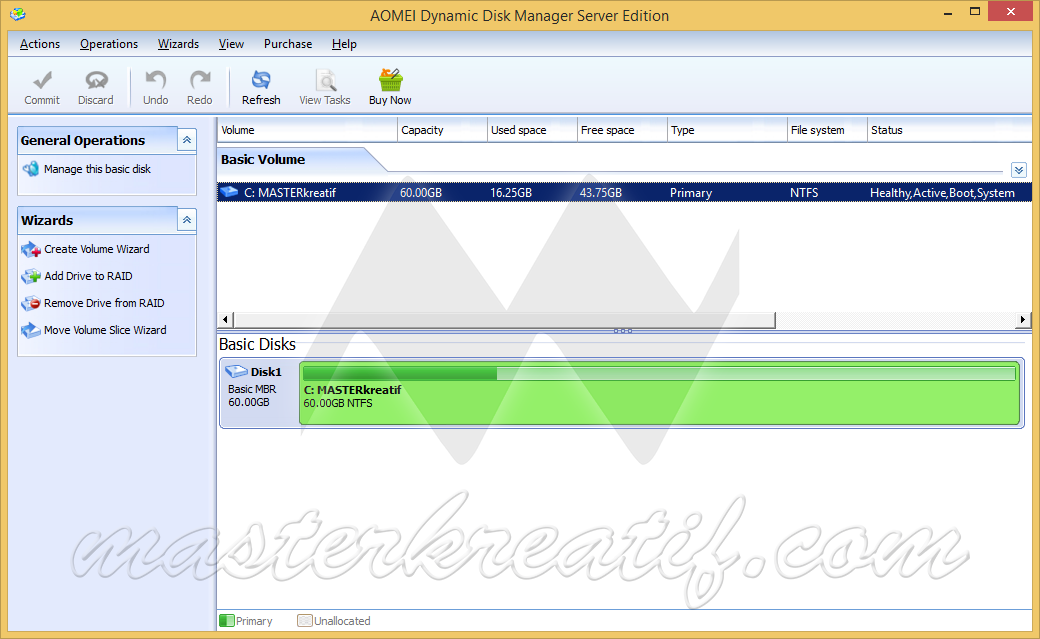Click the horizontal scrollbar thumb
This screenshot has width=1040, height=639.
pyautogui.click(x=504, y=320)
